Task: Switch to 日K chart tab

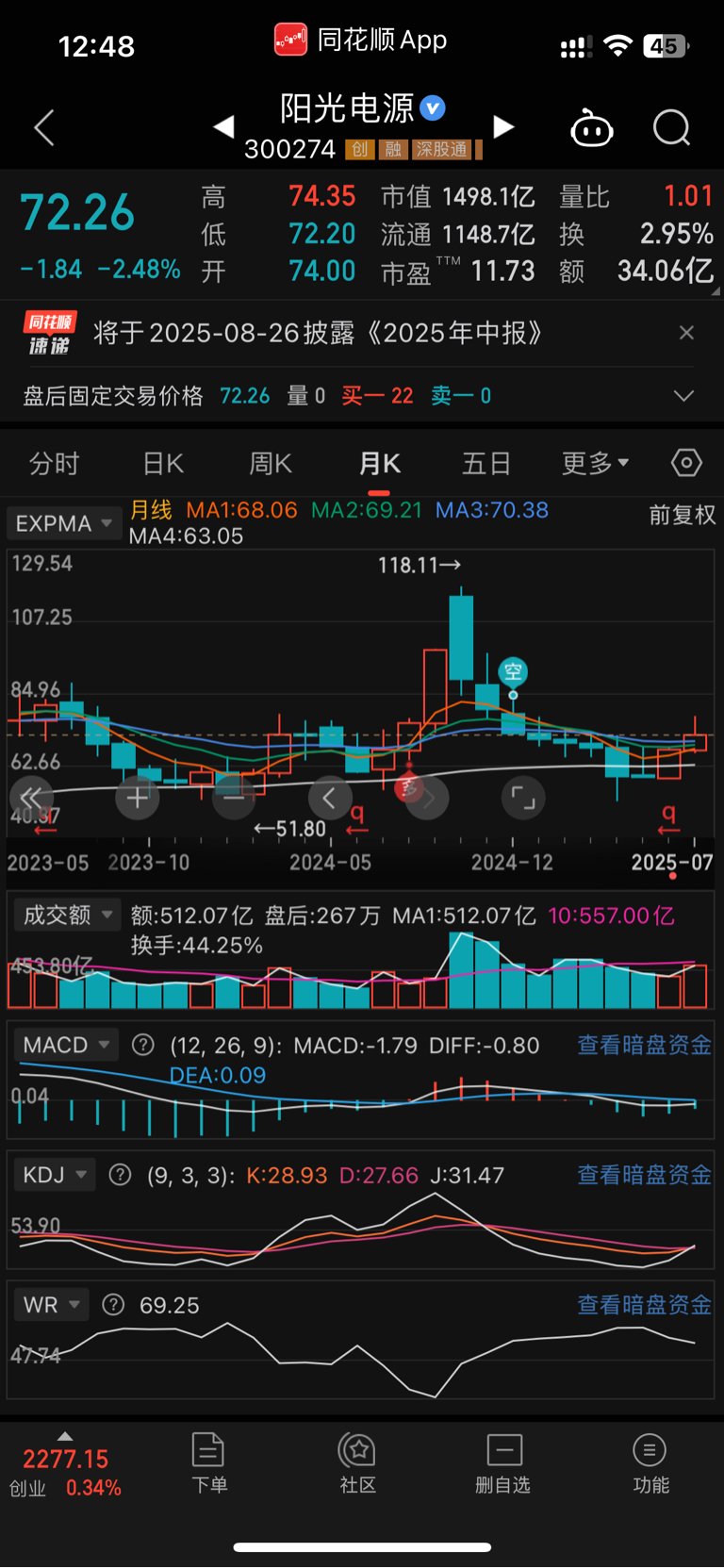Action: click(x=163, y=463)
